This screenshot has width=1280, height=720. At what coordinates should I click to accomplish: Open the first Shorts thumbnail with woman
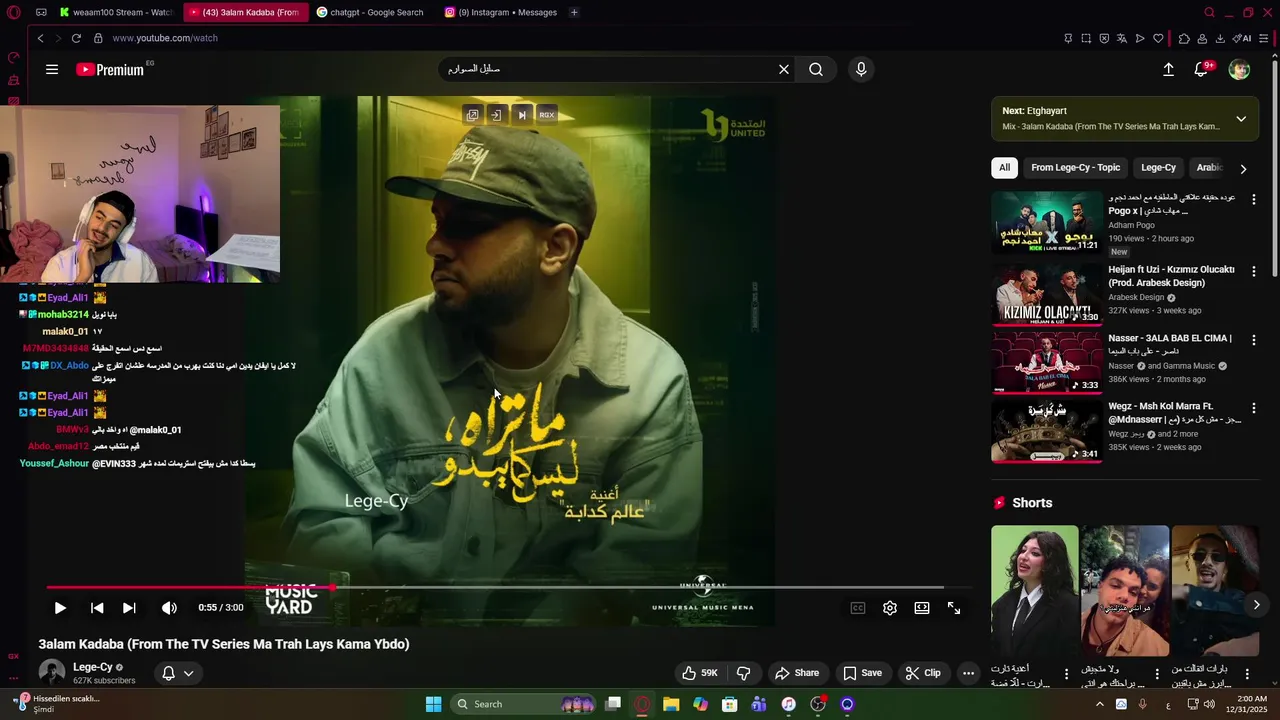[1034, 590]
